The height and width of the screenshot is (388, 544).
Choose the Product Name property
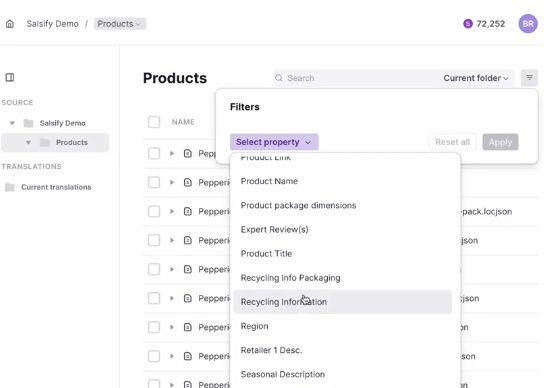click(342, 181)
